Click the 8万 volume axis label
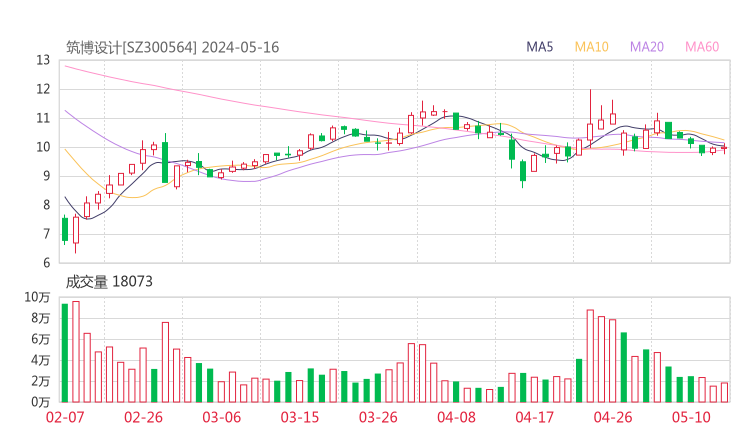Screen dimensions: 740x440 pos(41,318)
